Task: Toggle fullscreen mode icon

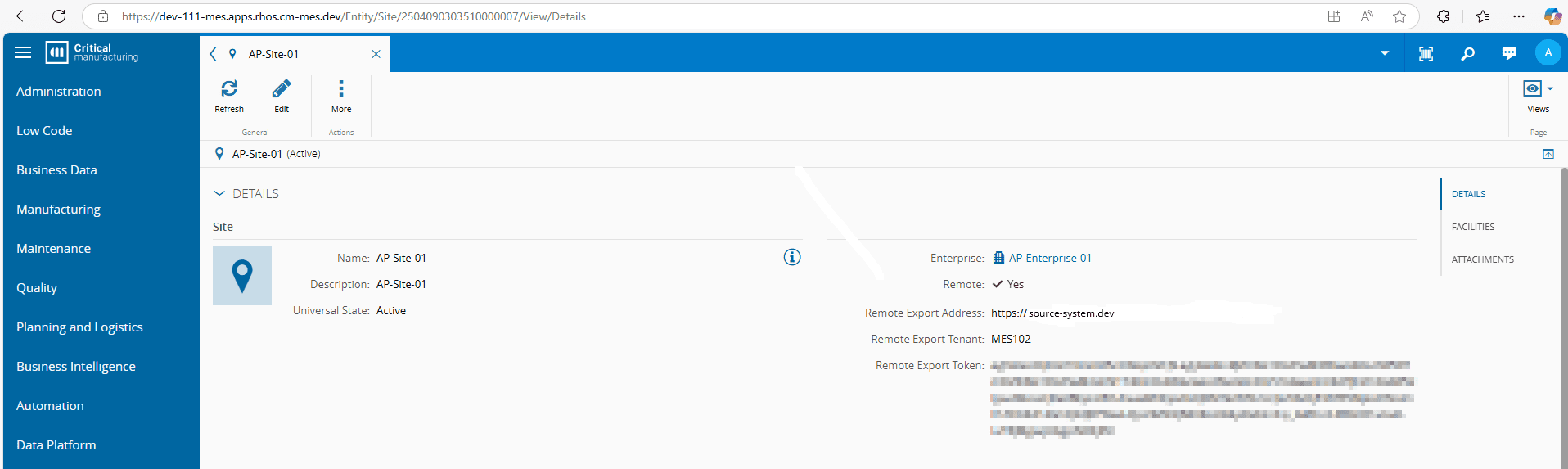Action: pyautogui.click(x=1426, y=54)
